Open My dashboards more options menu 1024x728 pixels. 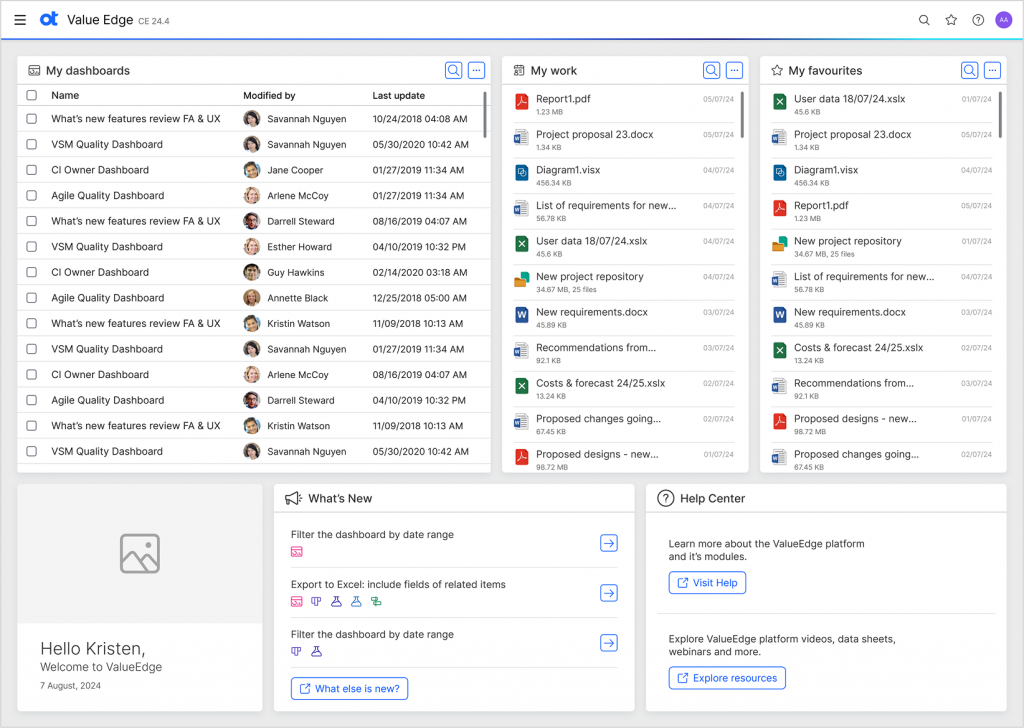tap(477, 70)
